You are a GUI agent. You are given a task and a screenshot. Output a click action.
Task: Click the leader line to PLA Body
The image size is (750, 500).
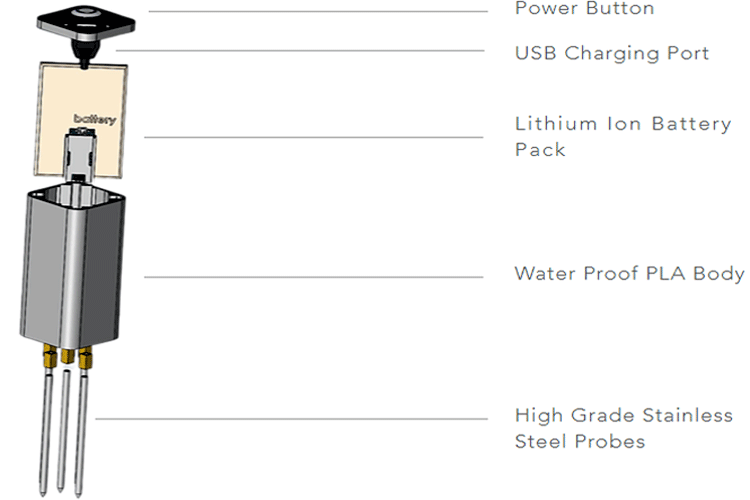[320, 276]
